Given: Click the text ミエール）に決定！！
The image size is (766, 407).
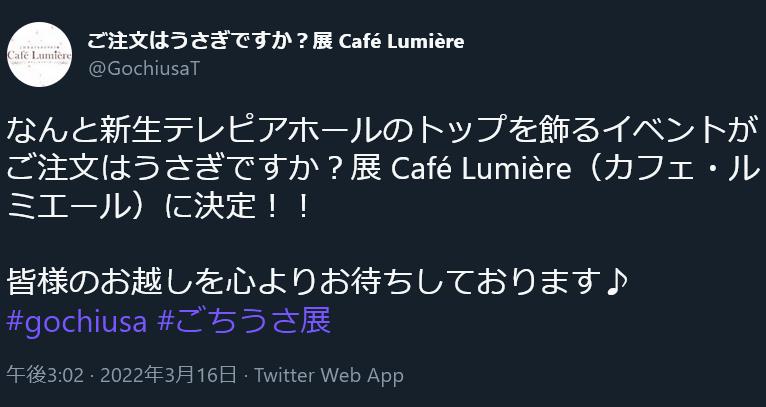Looking at the screenshot, I should pos(160,208).
